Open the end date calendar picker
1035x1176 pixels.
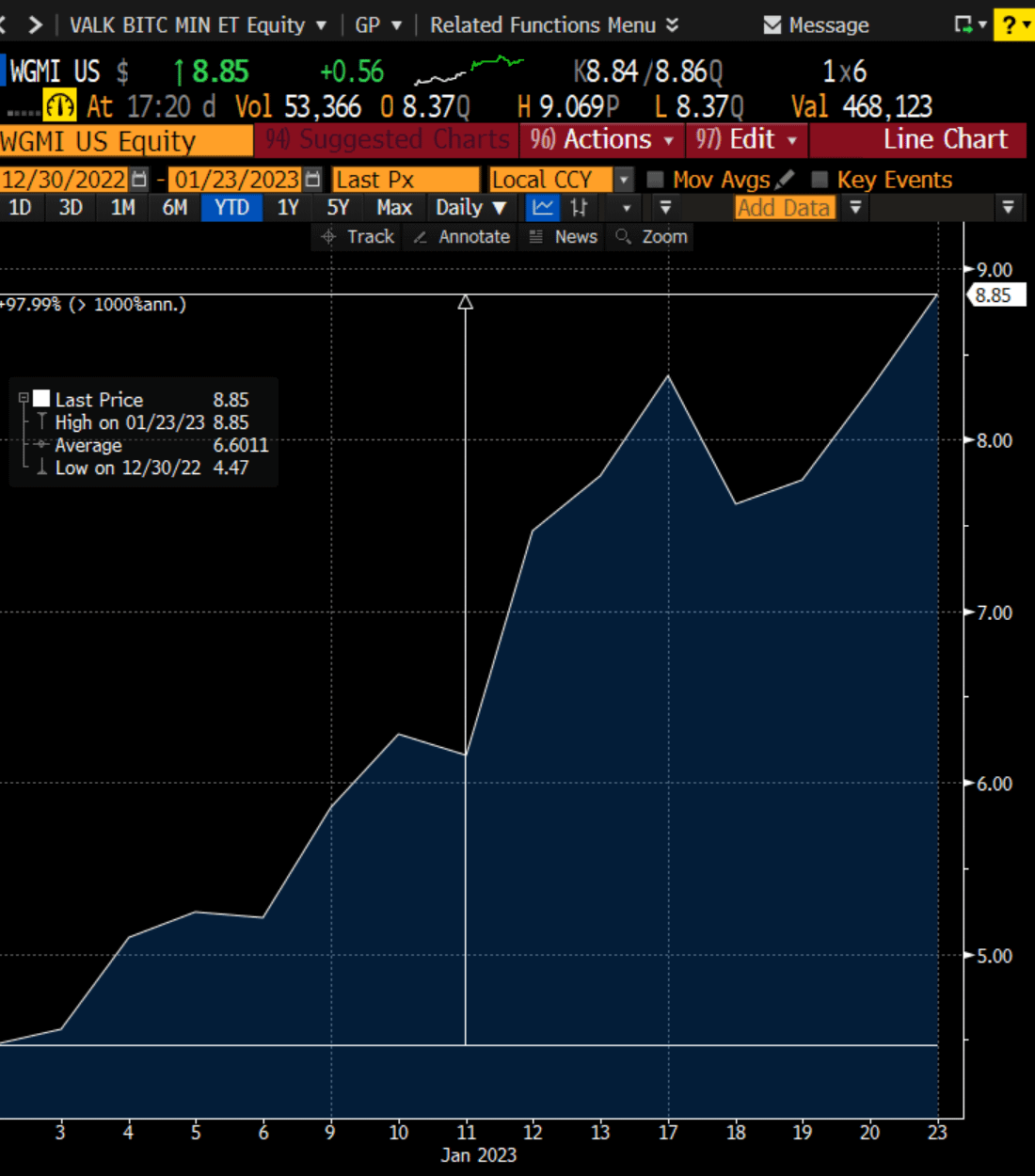(x=313, y=179)
